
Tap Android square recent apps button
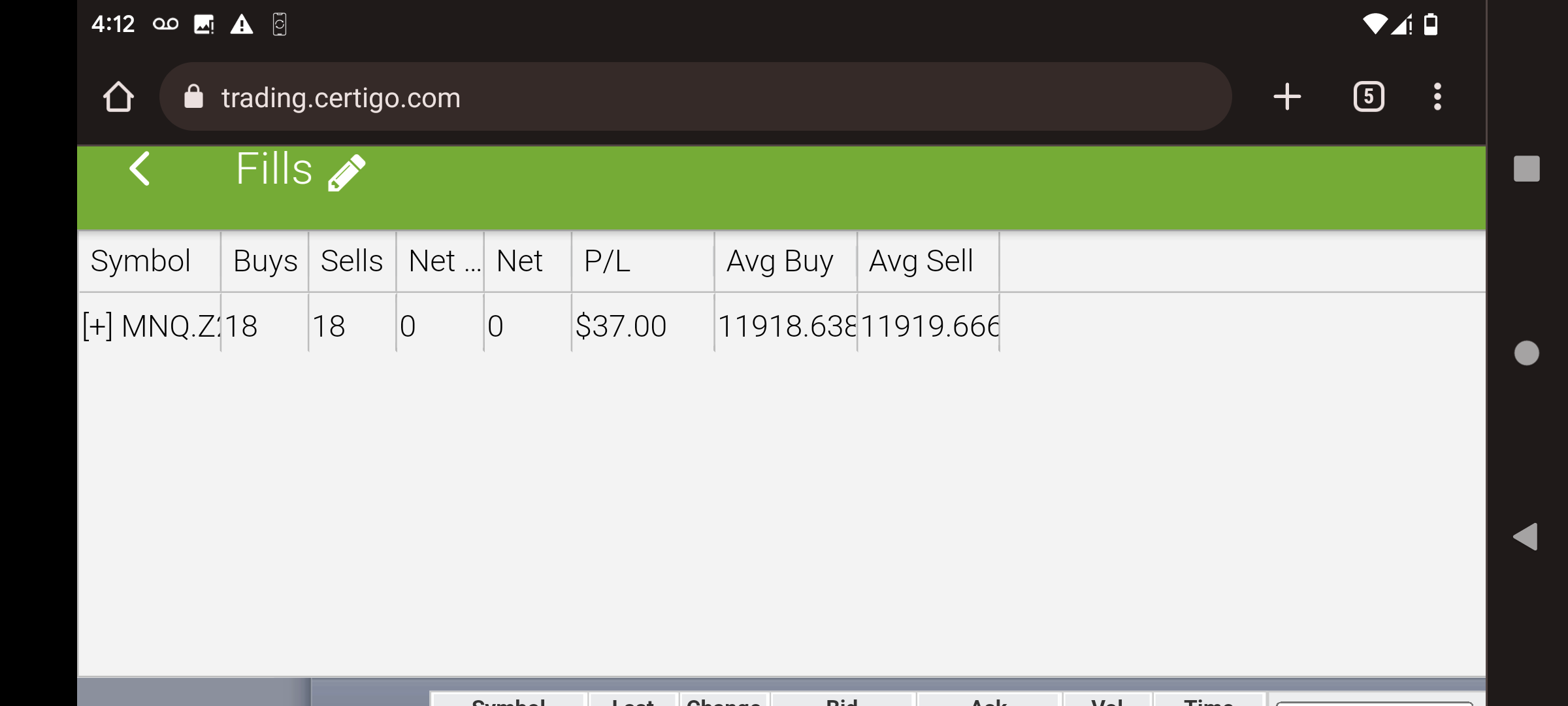1527,169
